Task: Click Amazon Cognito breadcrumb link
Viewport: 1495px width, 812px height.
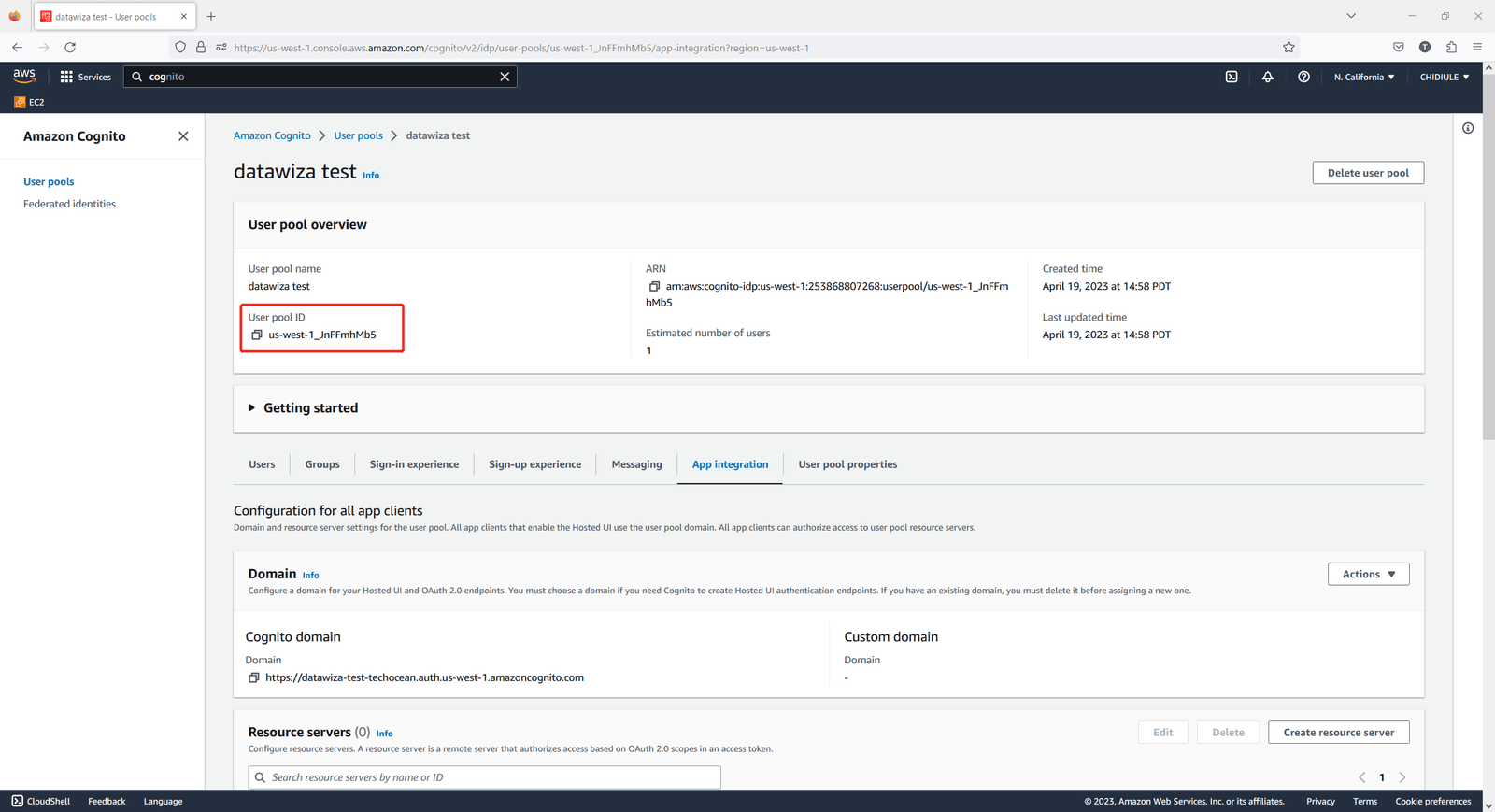Action: [272, 135]
